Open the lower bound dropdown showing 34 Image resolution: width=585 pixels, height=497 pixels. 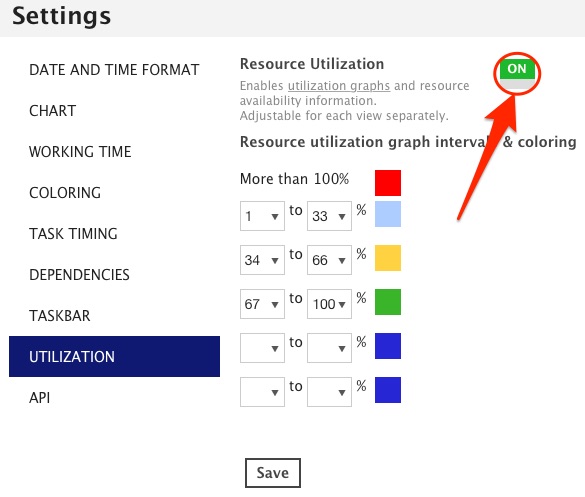pos(262,260)
